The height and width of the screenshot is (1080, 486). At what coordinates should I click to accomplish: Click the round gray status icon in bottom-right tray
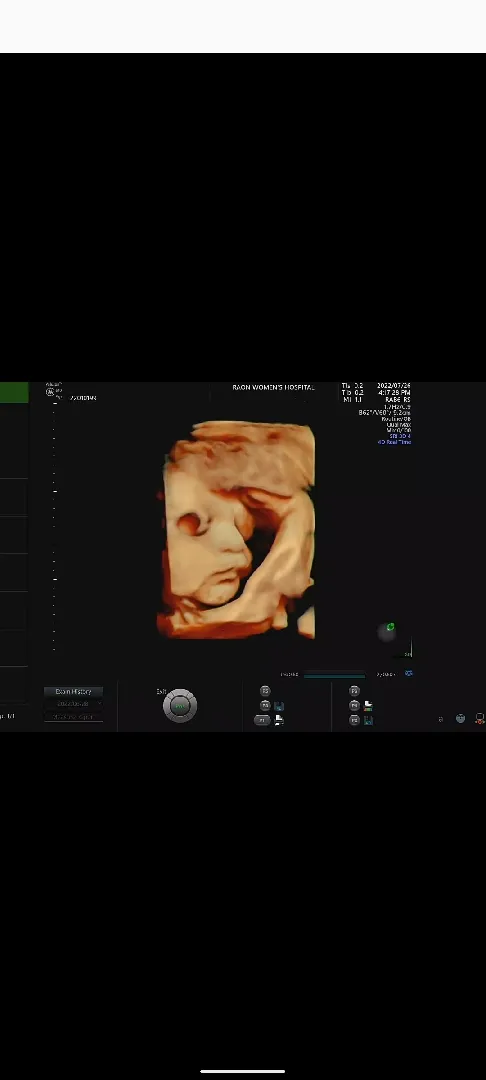(x=461, y=718)
